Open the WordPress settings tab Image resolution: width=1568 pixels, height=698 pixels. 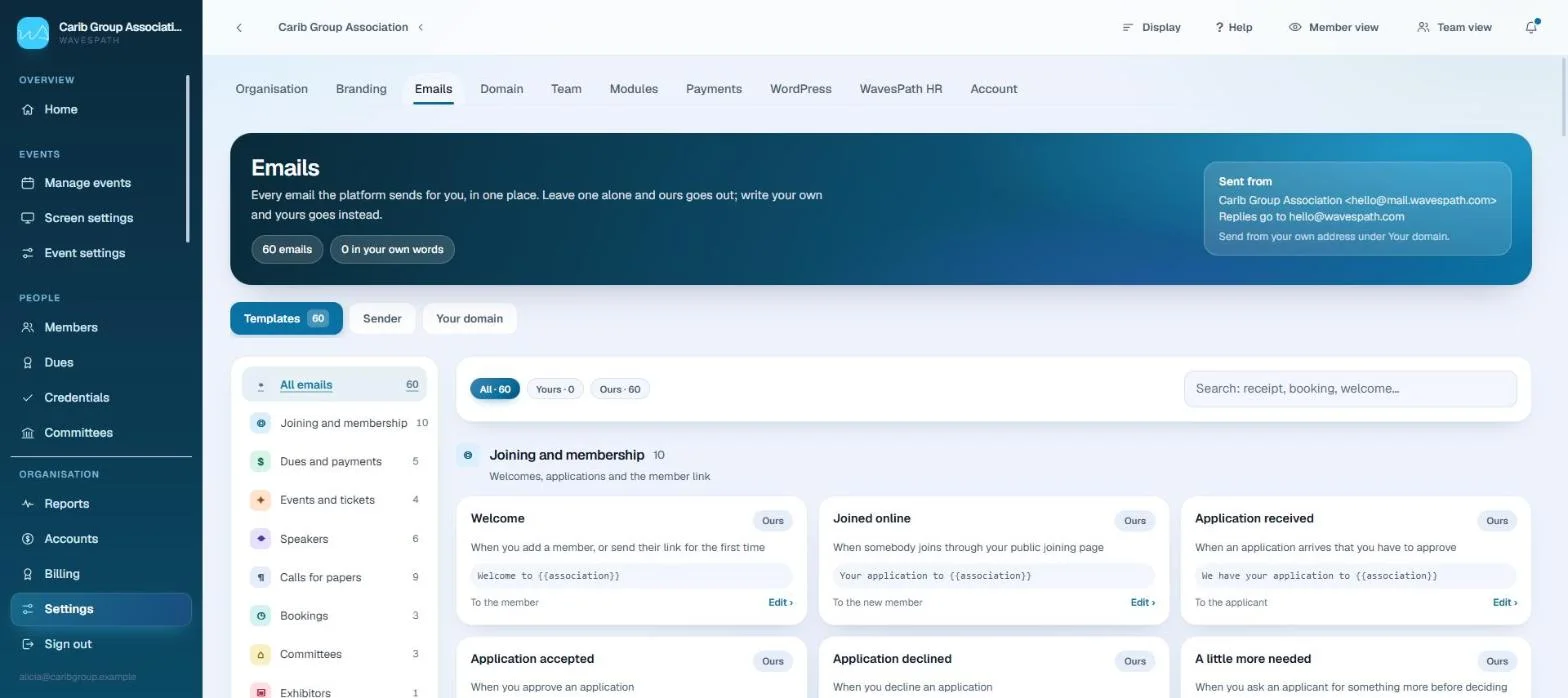(801, 89)
